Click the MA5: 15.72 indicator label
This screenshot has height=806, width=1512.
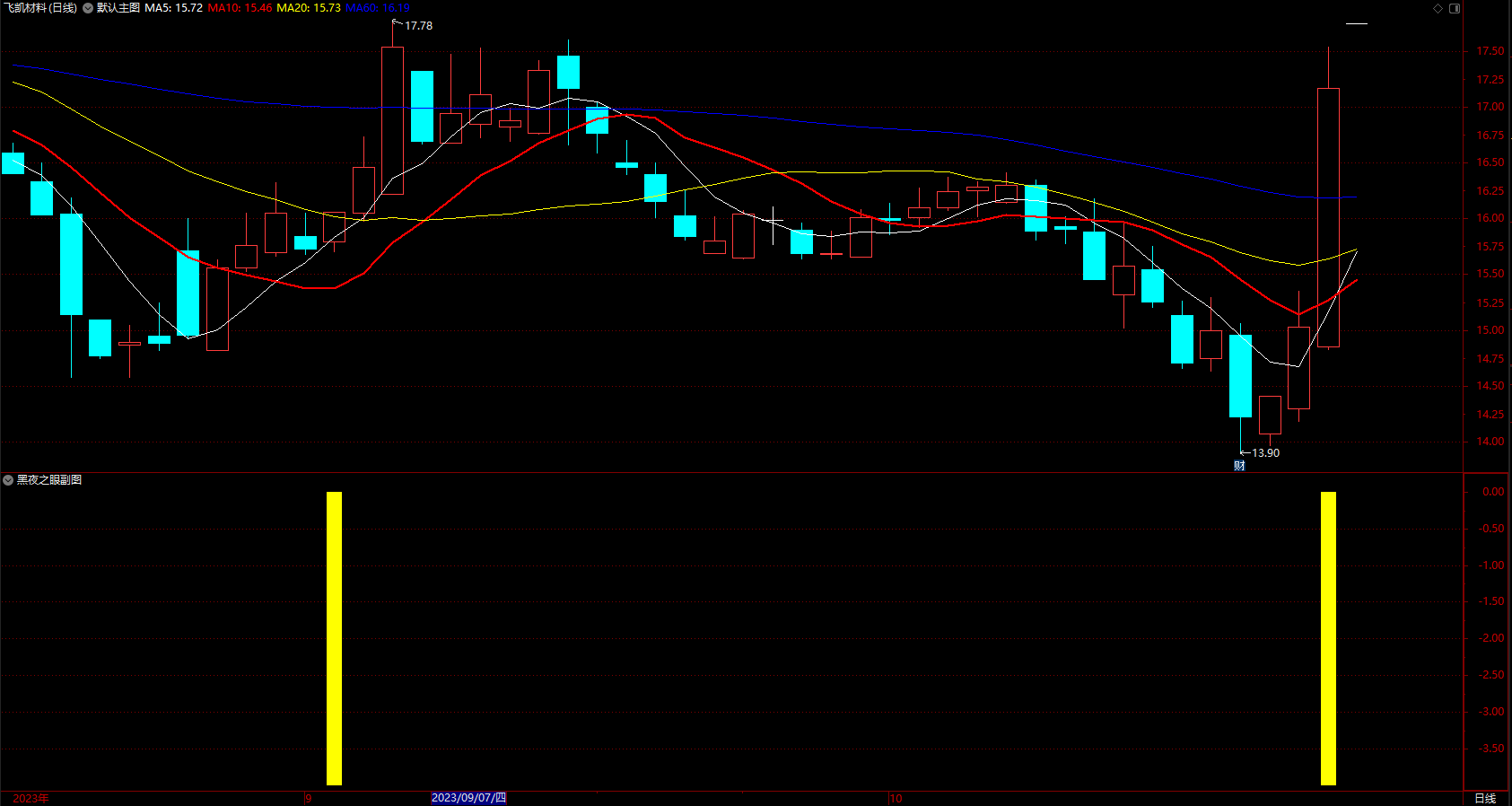[174, 8]
